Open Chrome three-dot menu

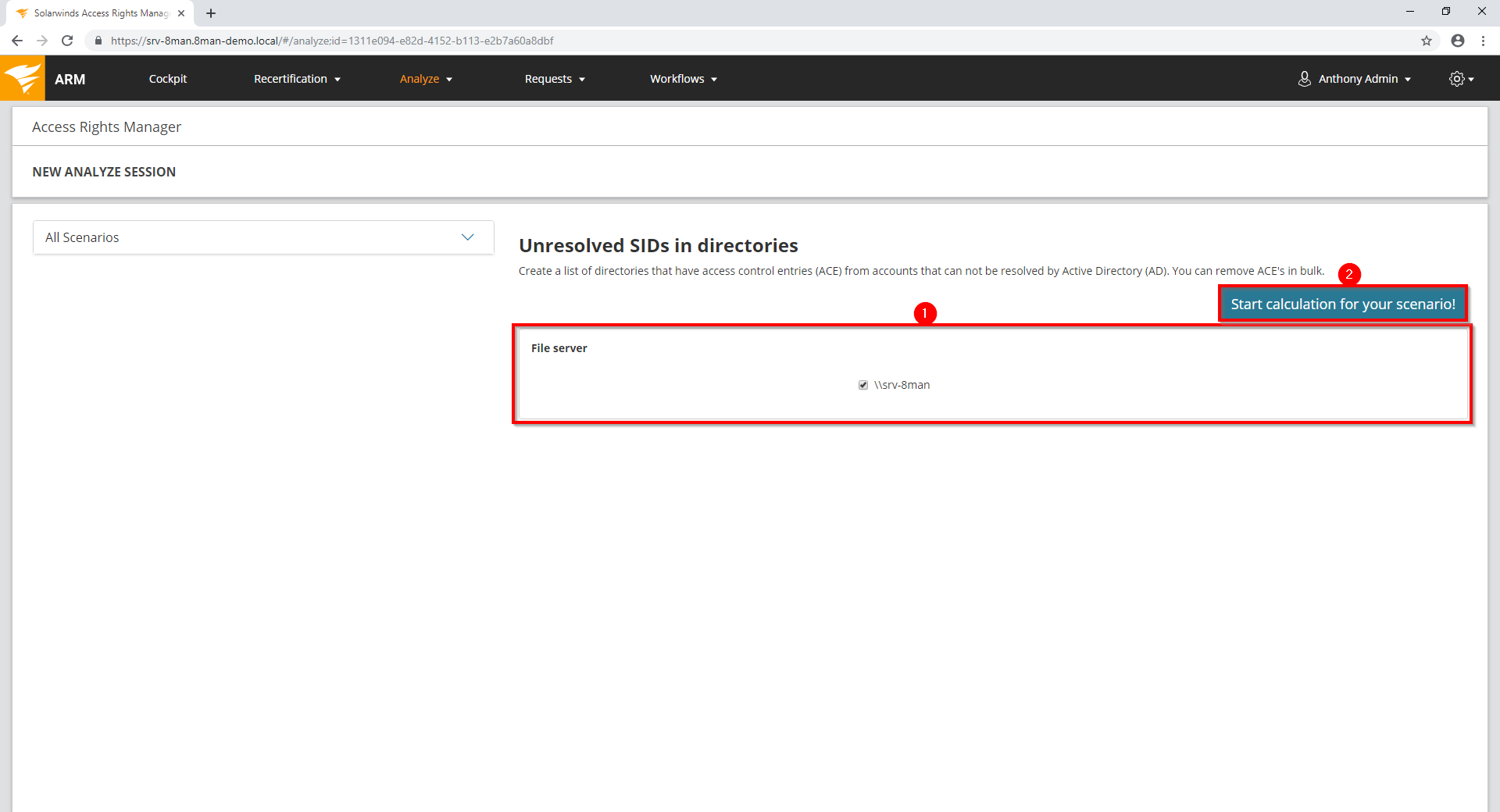coord(1483,41)
